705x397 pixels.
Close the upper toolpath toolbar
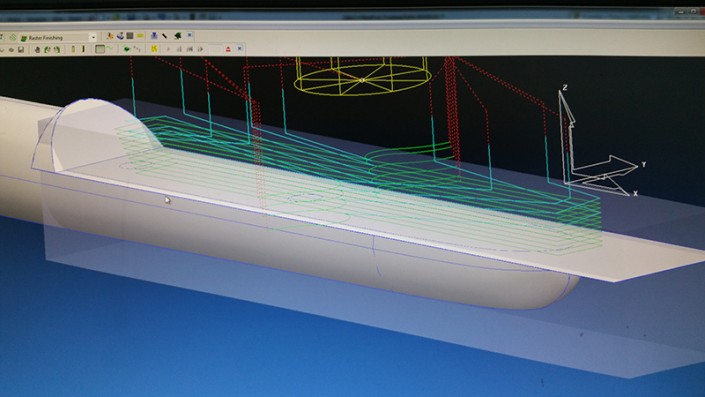pos(189,35)
